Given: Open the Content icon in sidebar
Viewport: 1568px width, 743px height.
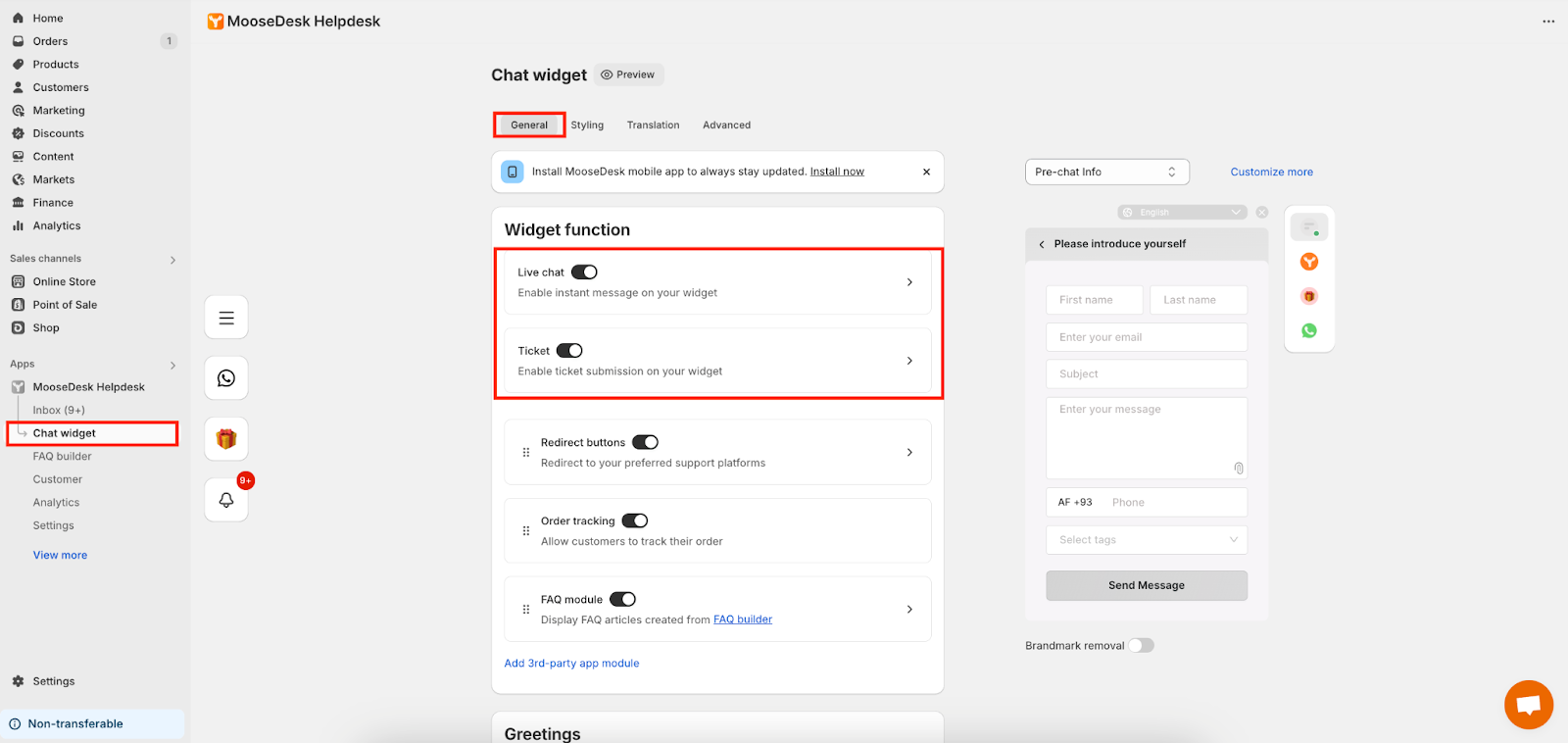Looking at the screenshot, I should click(18, 156).
